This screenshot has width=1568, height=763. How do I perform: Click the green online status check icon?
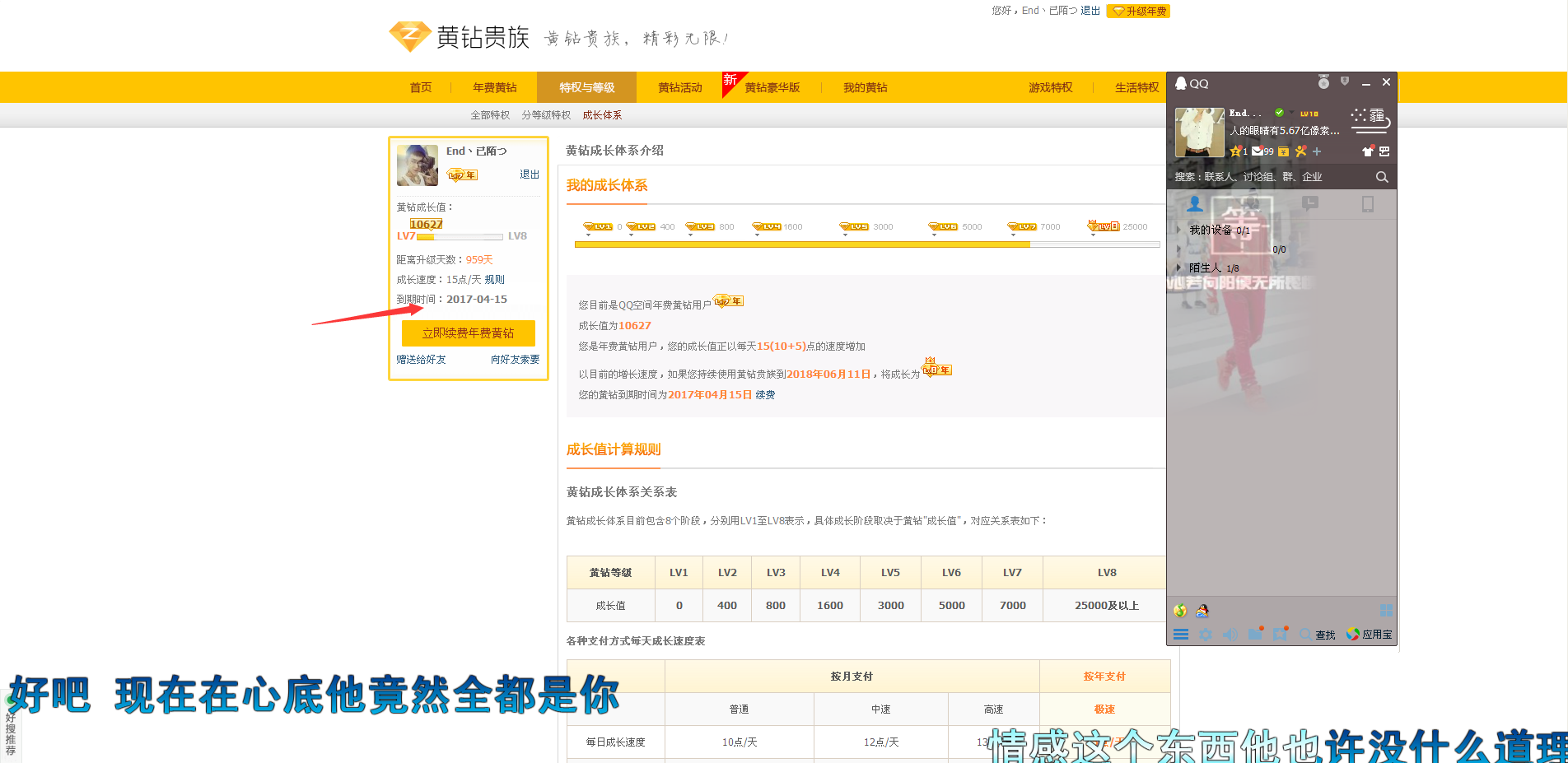click(x=1279, y=113)
